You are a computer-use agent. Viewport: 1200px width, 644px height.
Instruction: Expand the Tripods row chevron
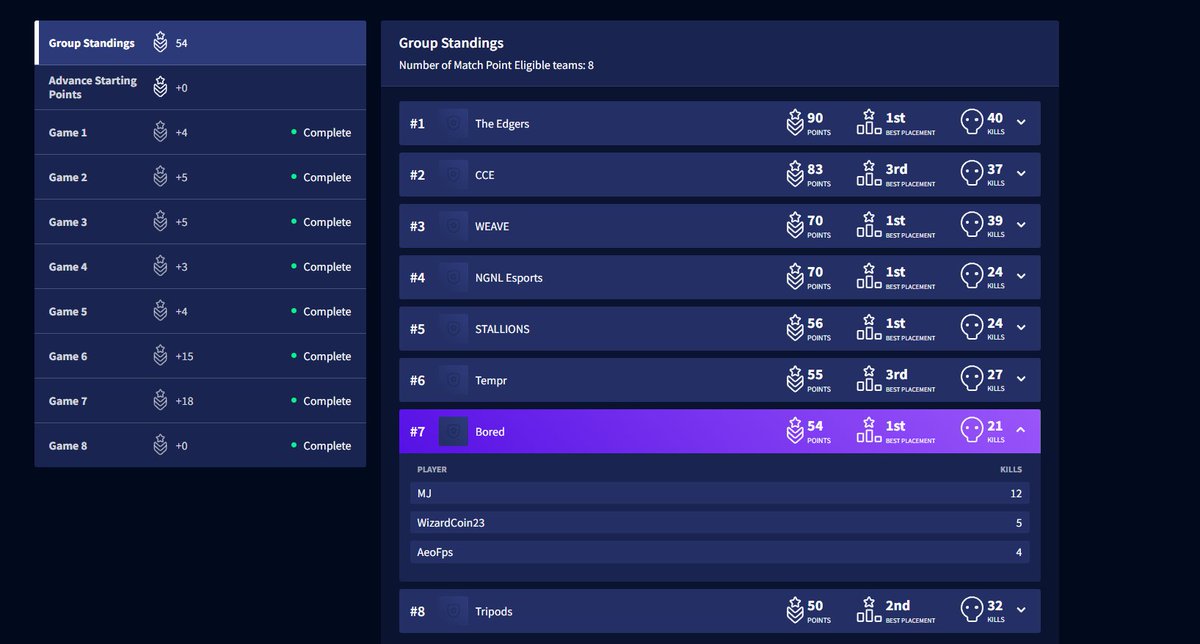[1021, 610]
